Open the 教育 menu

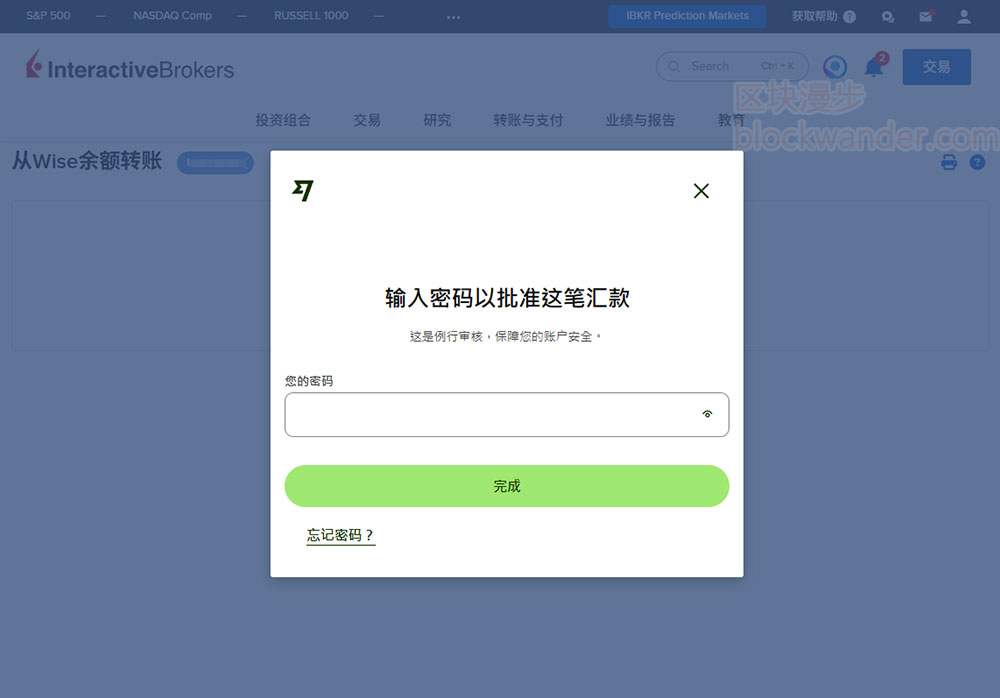[731, 120]
